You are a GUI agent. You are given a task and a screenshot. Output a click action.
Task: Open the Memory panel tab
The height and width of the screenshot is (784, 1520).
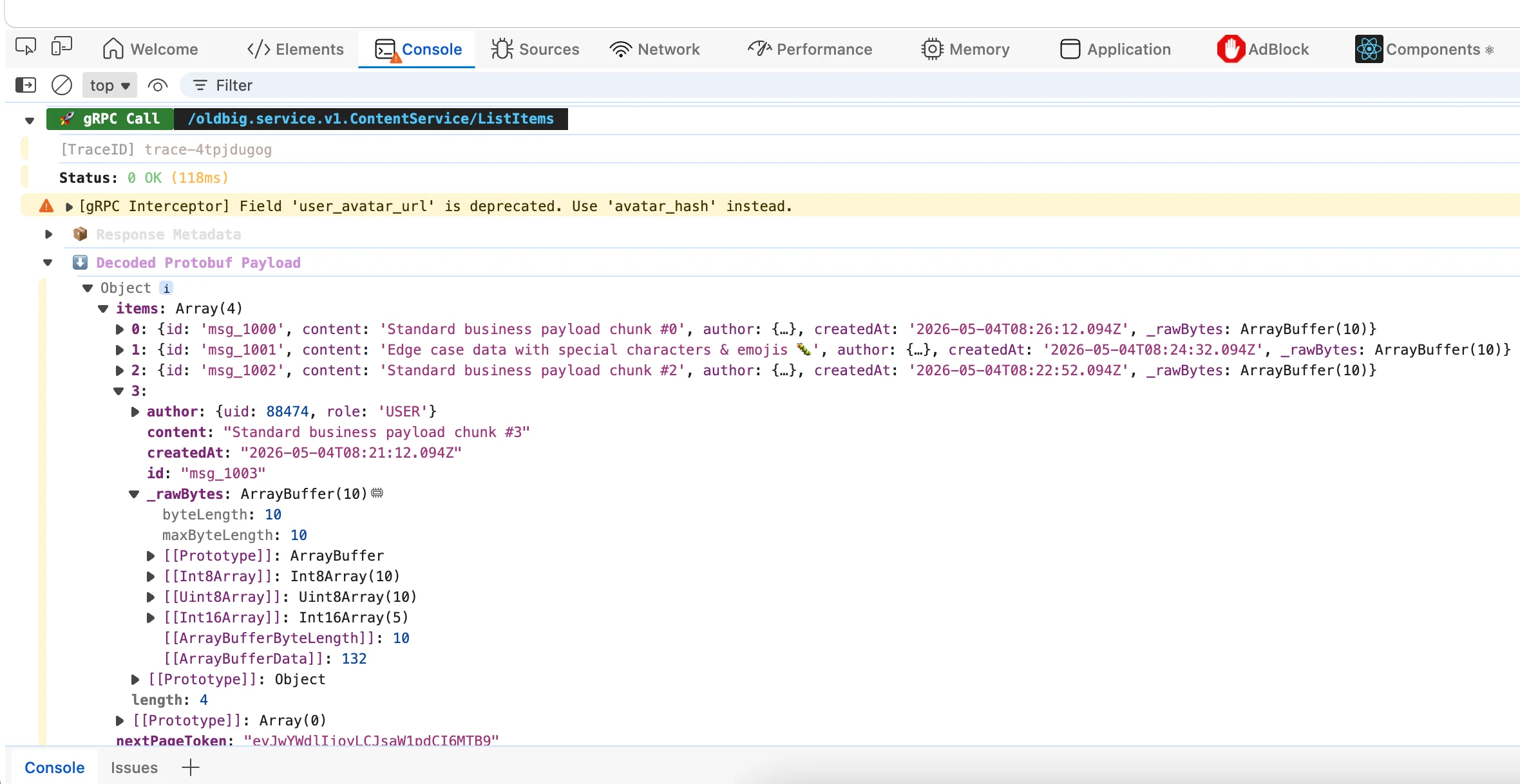[x=965, y=49]
